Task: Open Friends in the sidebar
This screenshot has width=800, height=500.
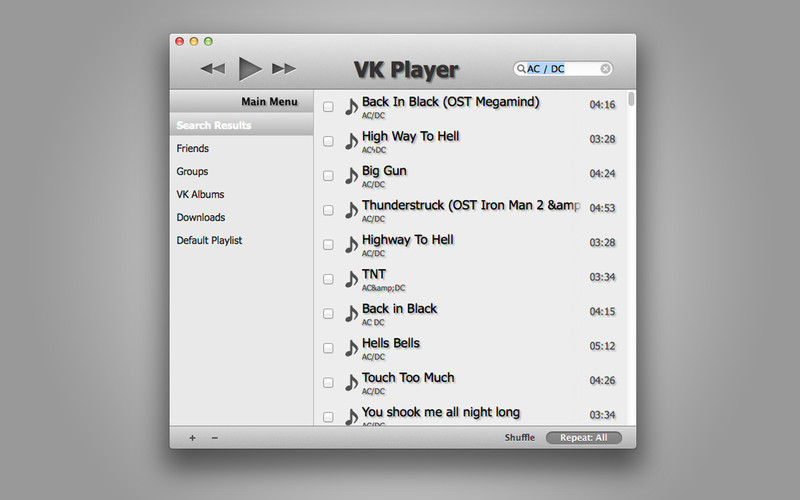Action: tap(193, 148)
